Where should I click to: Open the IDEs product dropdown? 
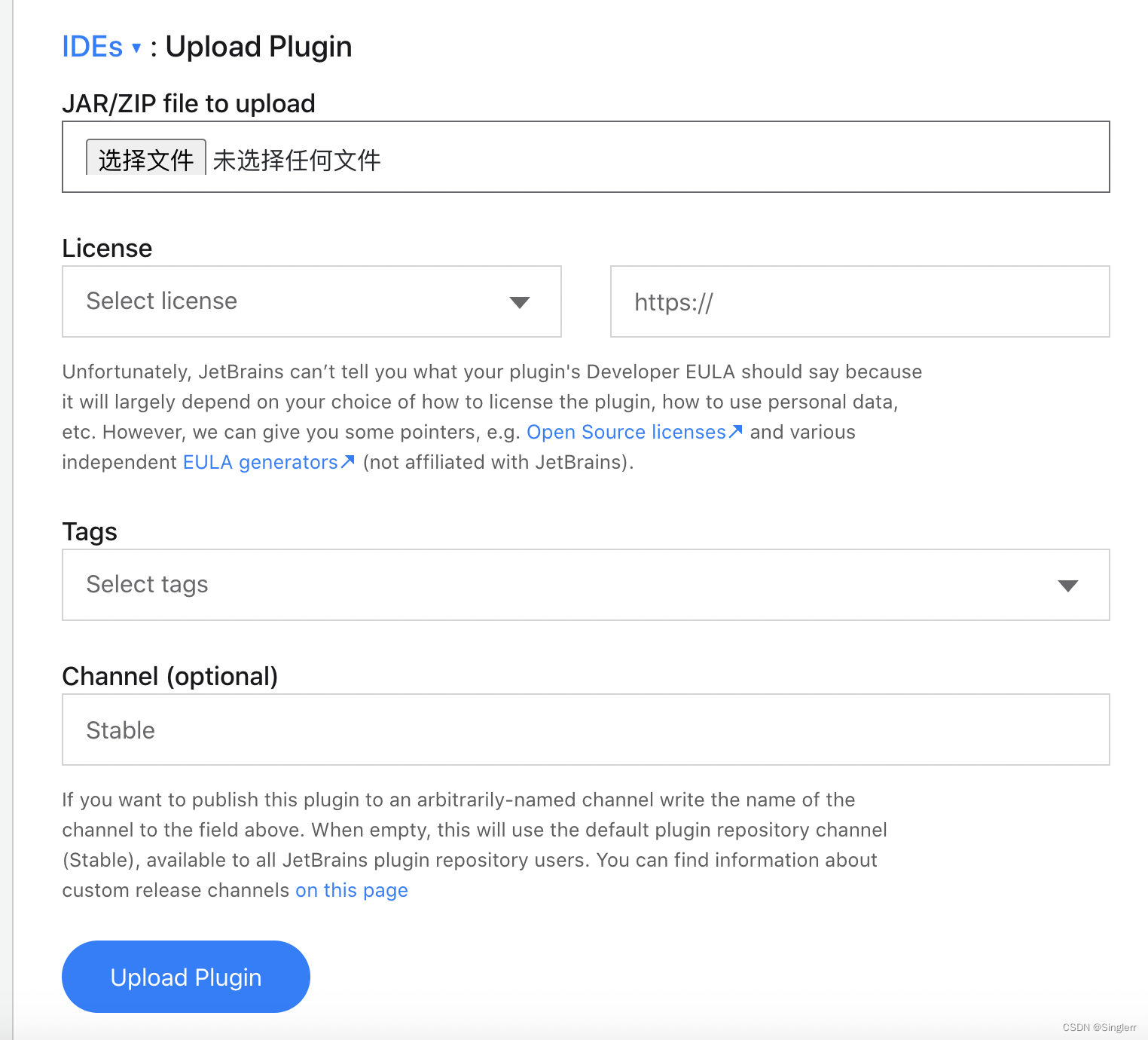pyautogui.click(x=101, y=47)
